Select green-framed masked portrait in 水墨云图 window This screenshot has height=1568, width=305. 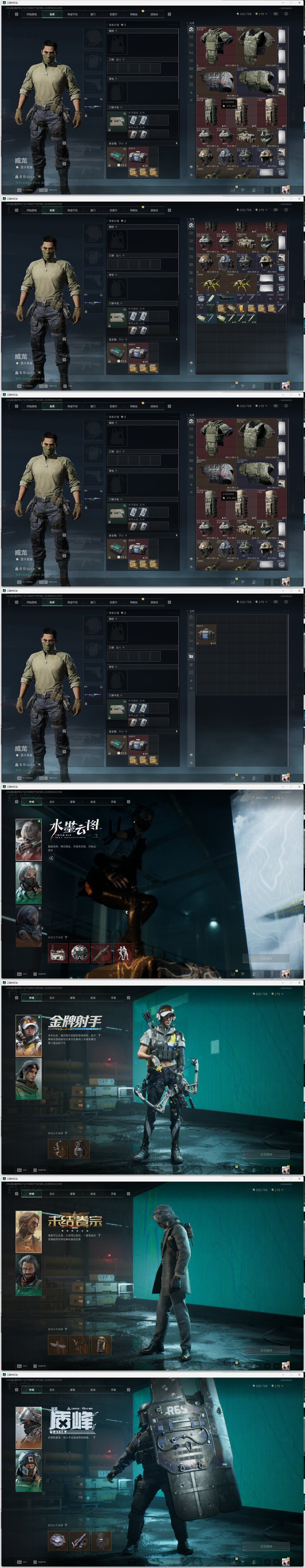(x=29, y=883)
